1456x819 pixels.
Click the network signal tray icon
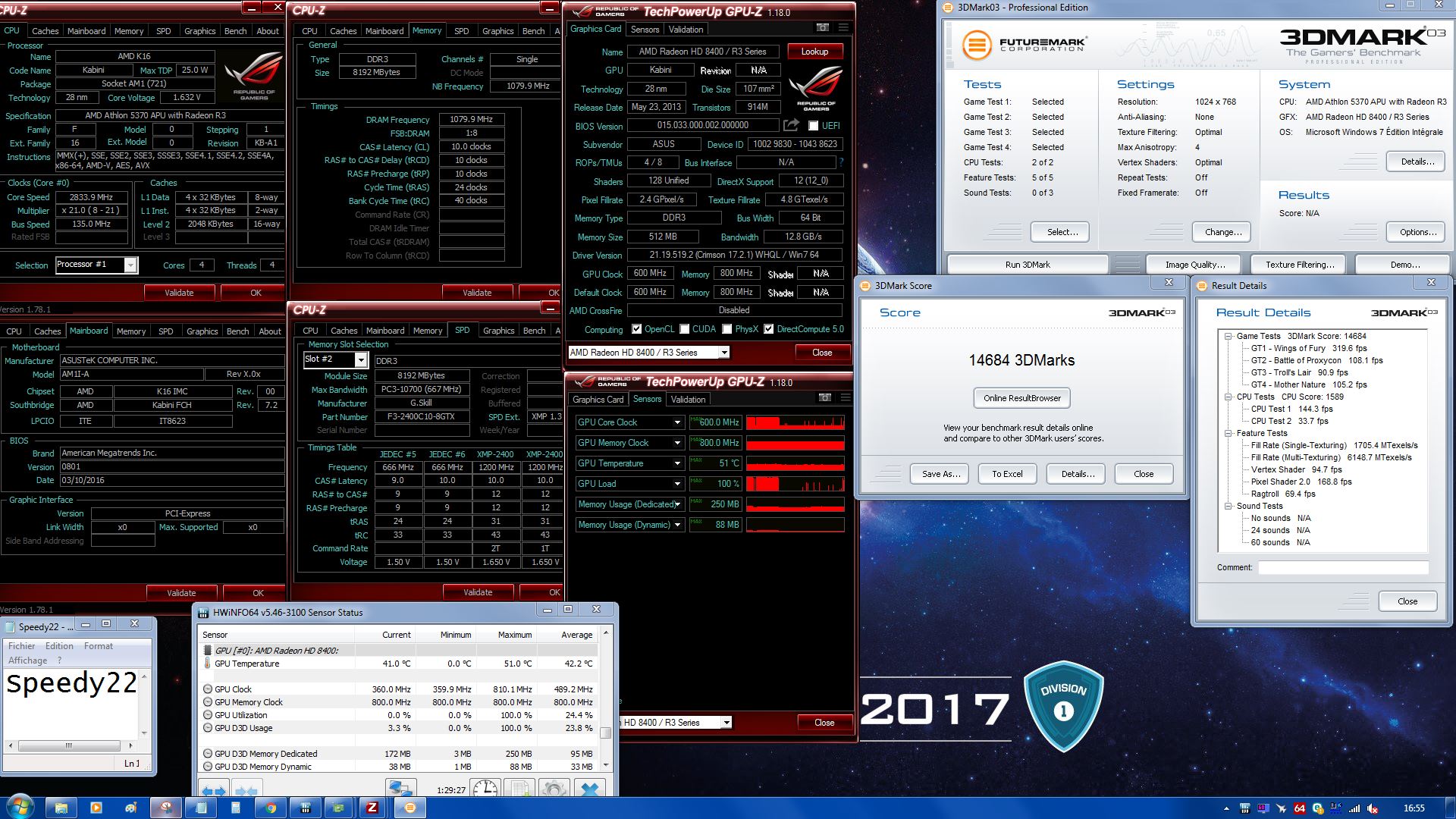(x=1354, y=808)
